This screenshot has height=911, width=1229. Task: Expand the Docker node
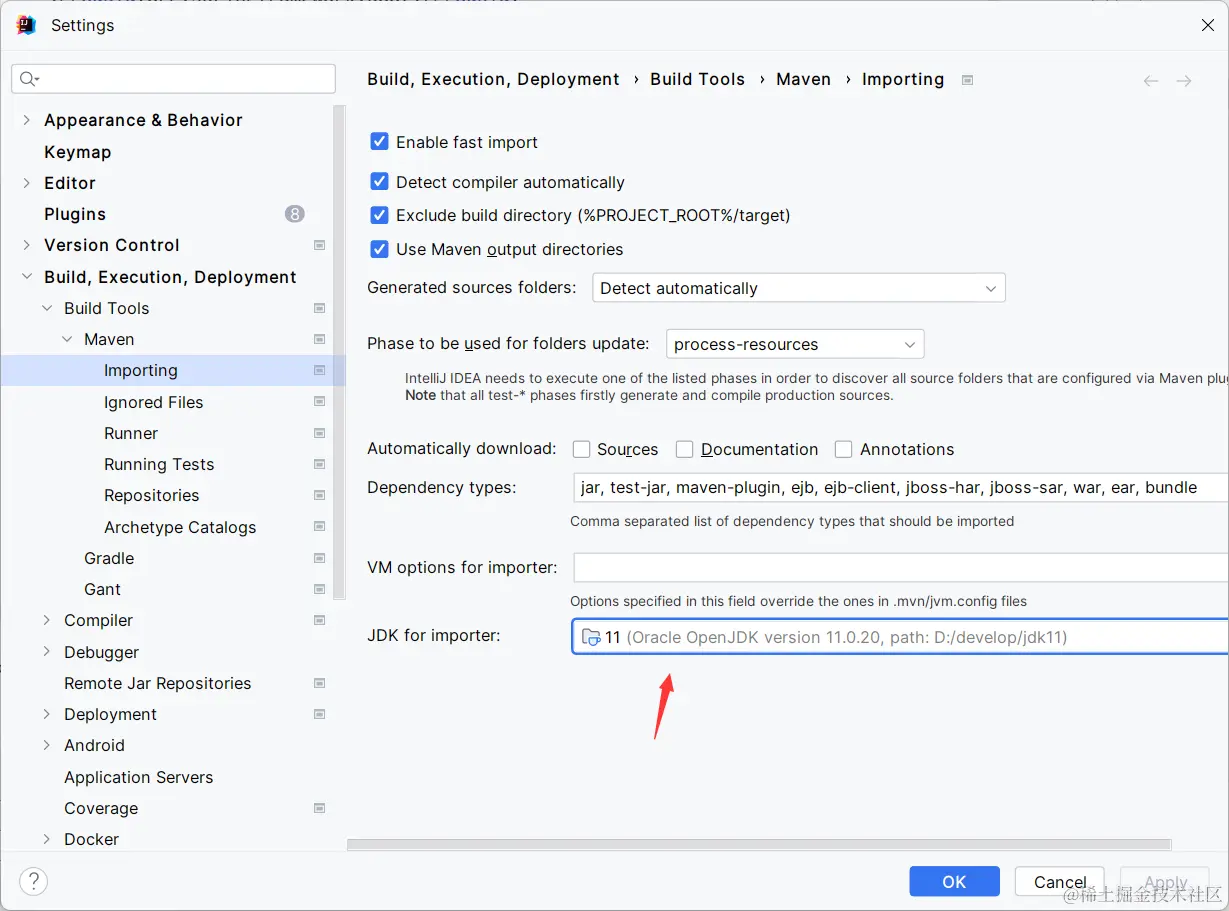(46, 839)
